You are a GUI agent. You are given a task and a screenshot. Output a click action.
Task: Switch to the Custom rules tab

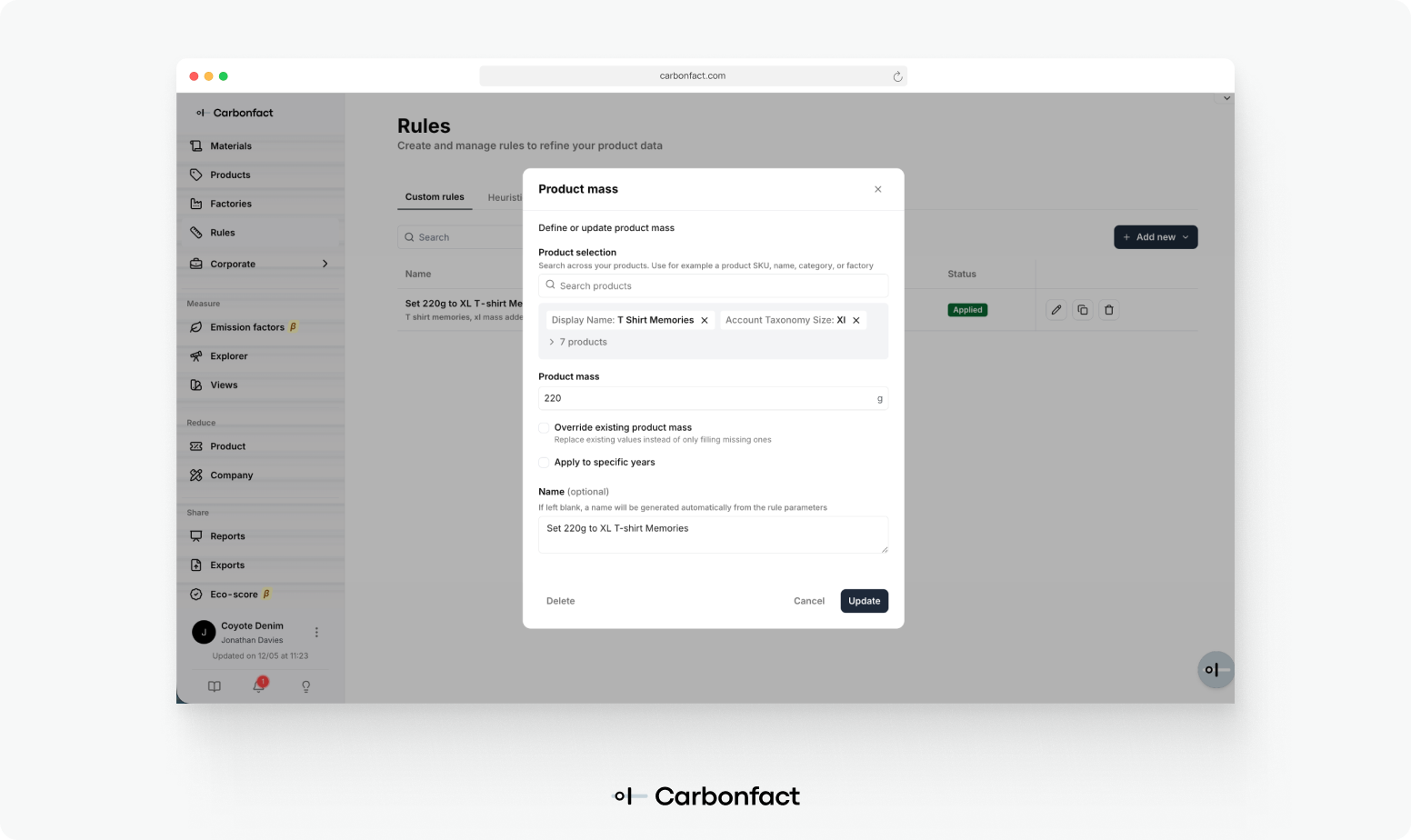coord(435,196)
